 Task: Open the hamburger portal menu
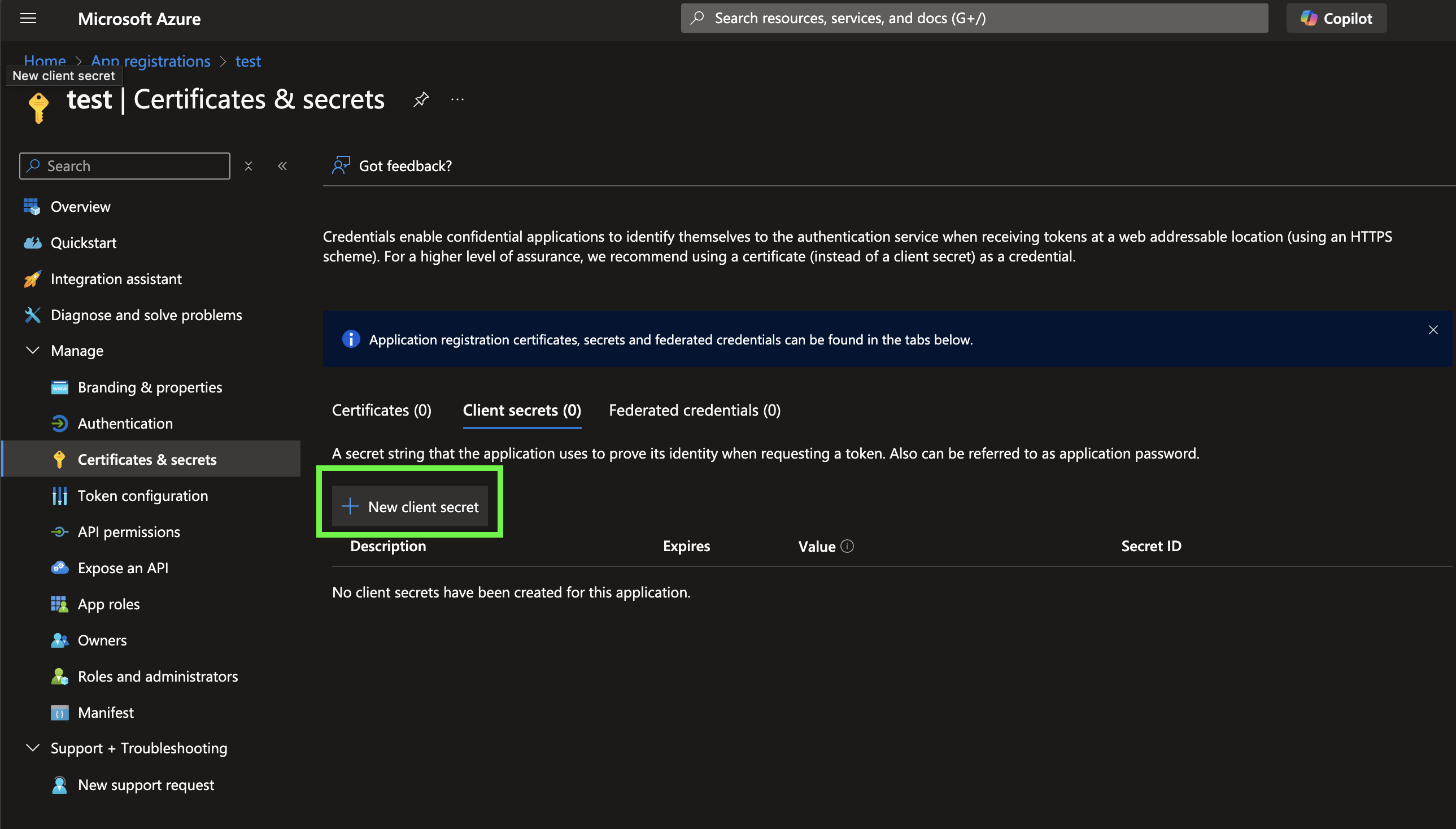click(x=28, y=19)
